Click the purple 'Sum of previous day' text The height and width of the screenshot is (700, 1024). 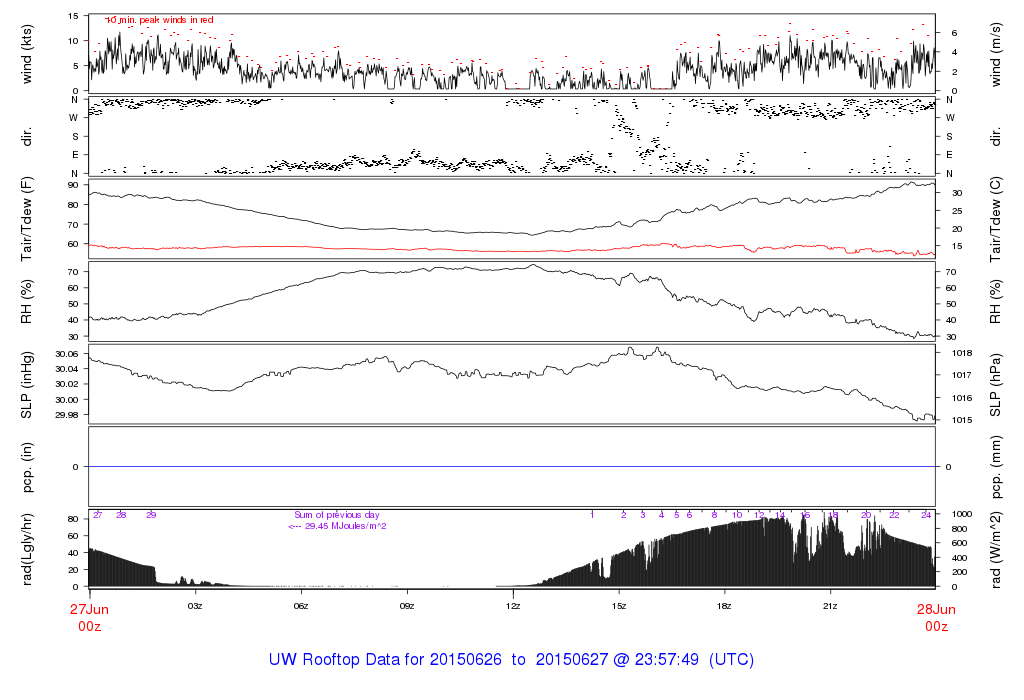pos(336,515)
